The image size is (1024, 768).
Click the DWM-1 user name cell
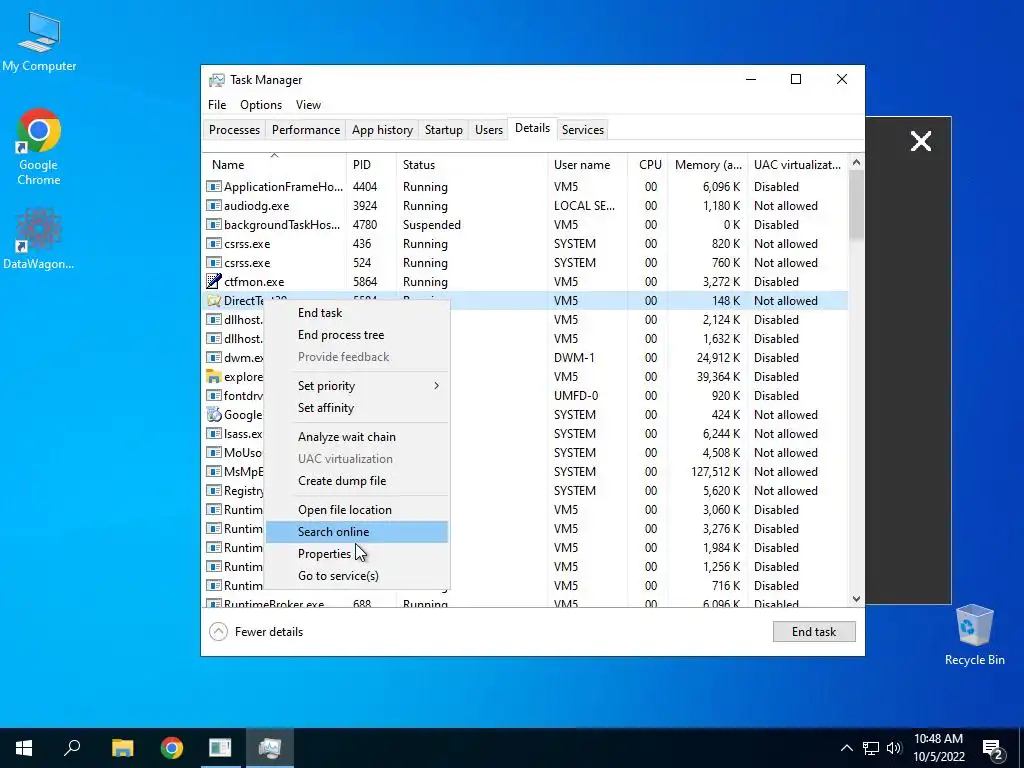[x=575, y=358]
